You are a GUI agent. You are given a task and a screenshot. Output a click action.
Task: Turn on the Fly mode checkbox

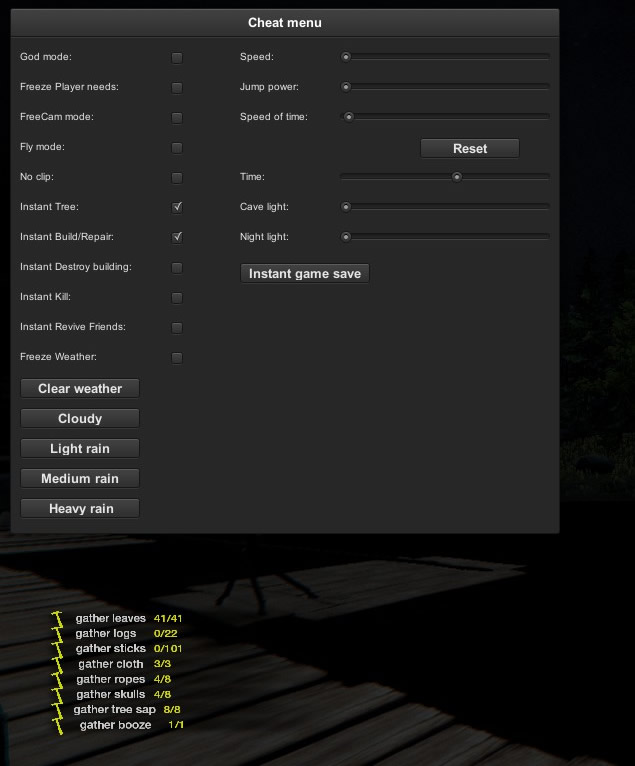pyautogui.click(x=177, y=148)
